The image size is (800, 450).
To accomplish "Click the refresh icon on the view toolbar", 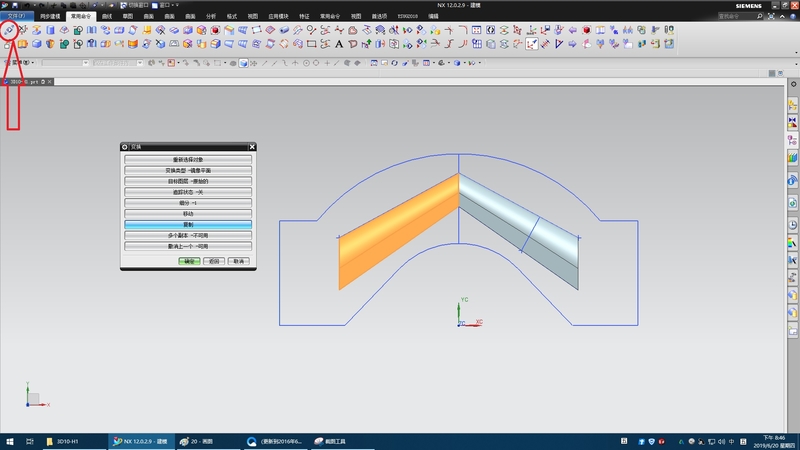I will click(394, 63).
